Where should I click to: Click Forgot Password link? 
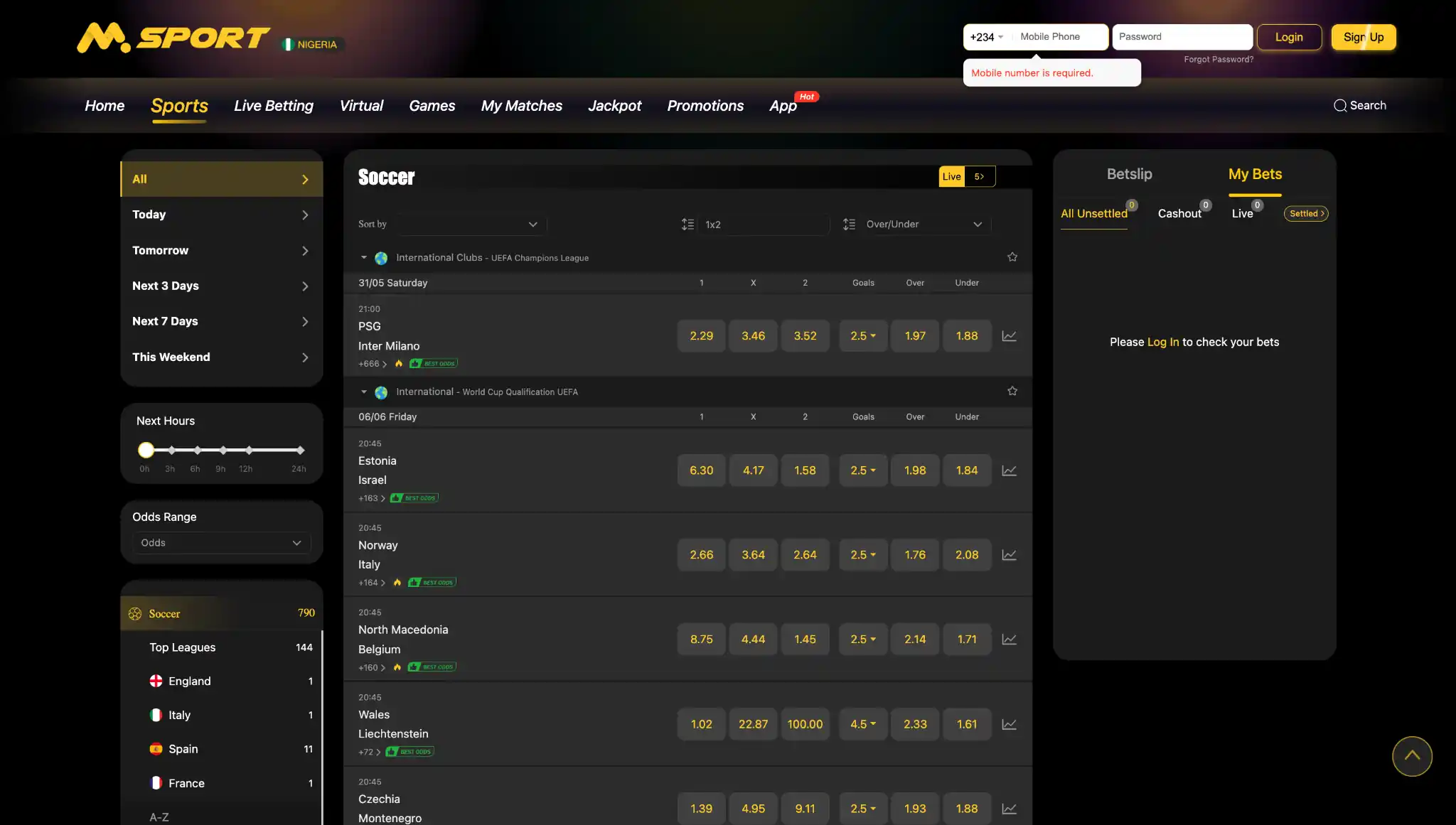point(1219,60)
